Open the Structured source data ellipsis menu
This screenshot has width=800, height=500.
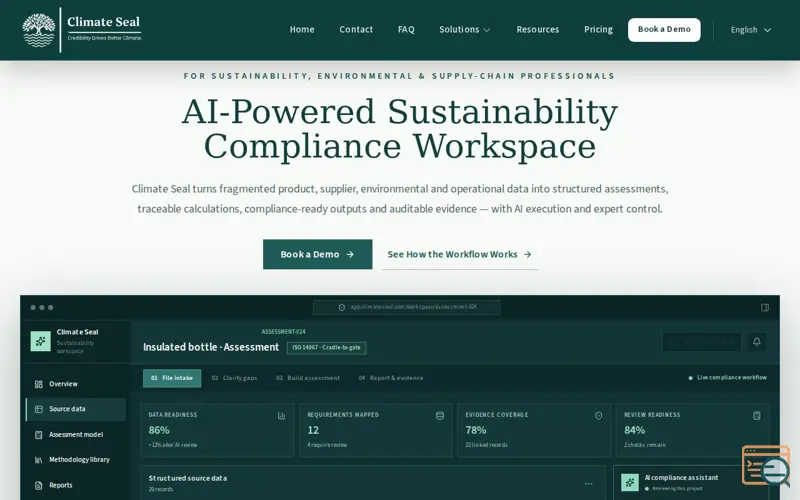pos(589,483)
